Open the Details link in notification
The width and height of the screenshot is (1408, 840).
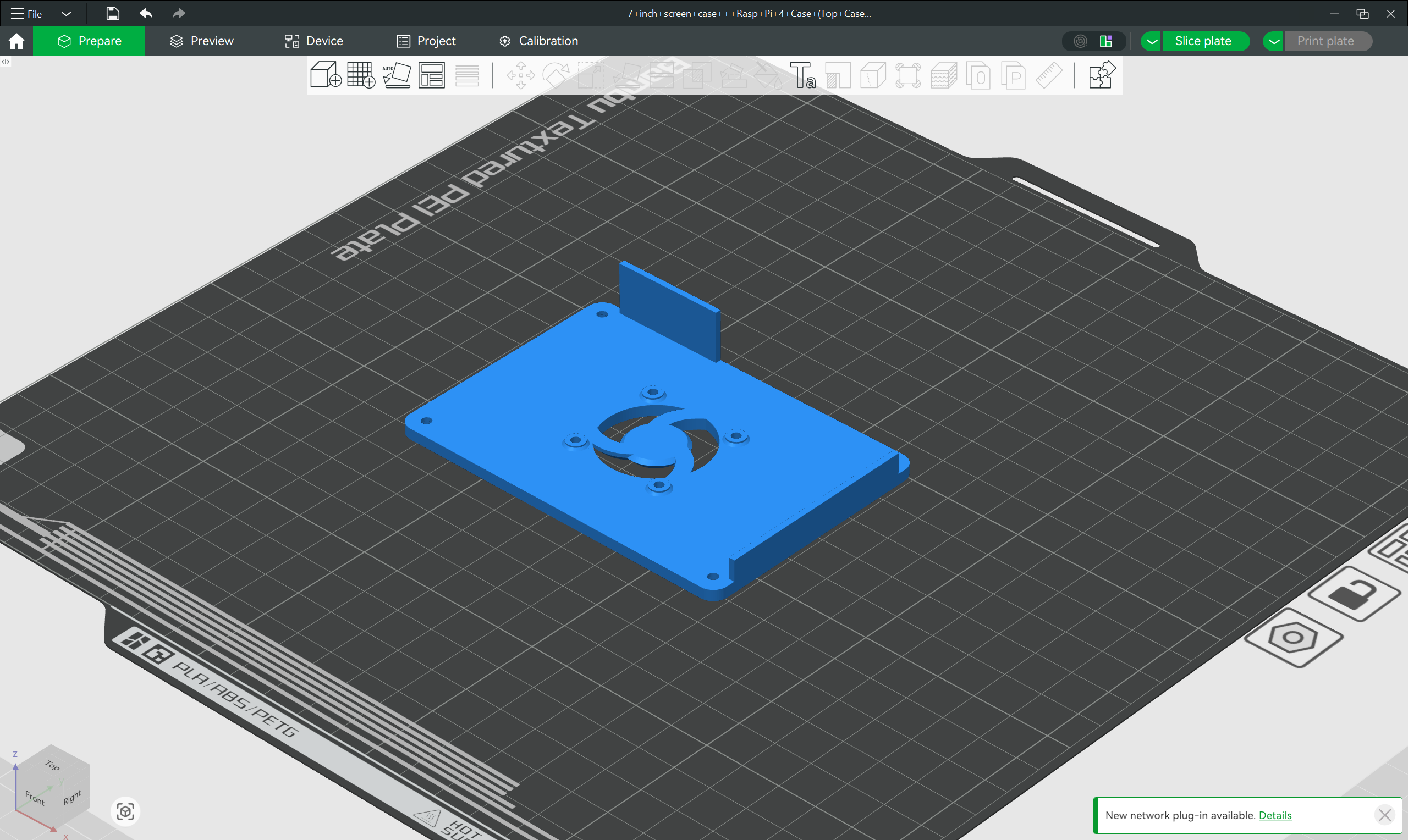[1275, 815]
